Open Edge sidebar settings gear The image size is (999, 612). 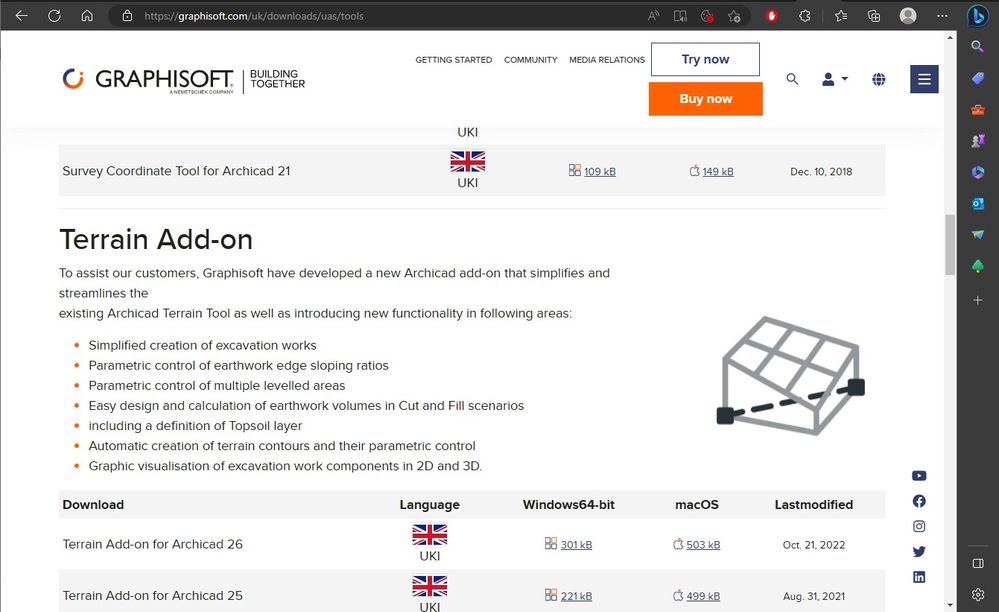click(977, 595)
